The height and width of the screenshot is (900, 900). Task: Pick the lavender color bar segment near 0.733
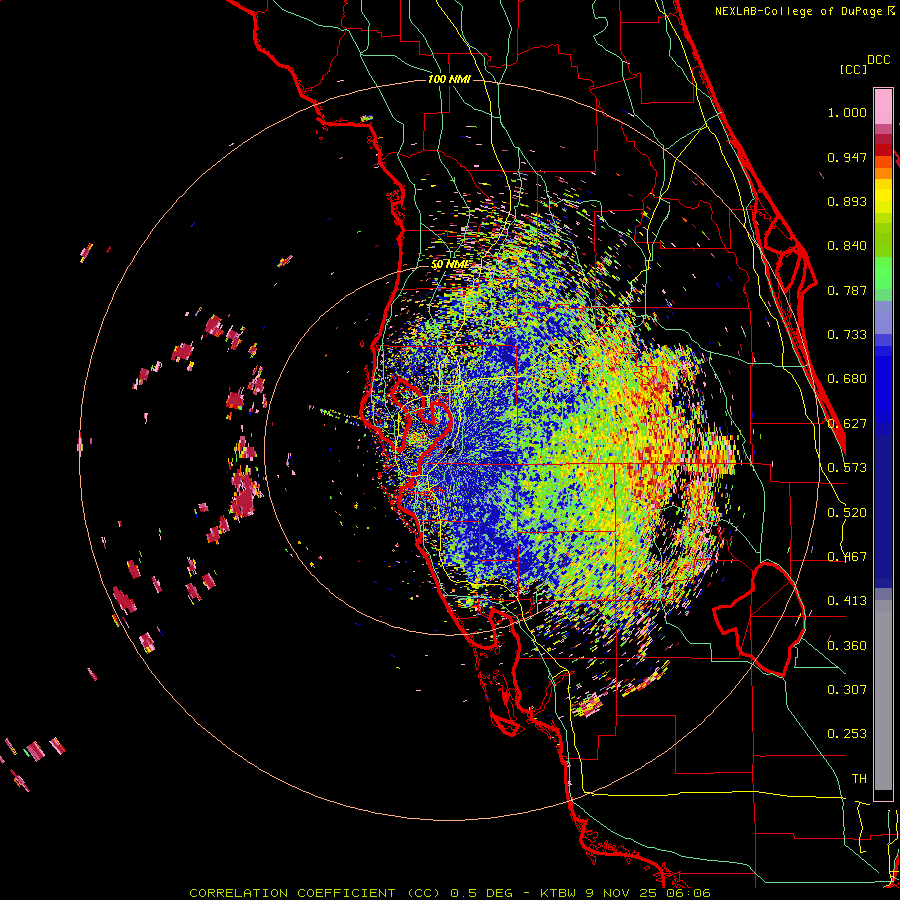883,323
